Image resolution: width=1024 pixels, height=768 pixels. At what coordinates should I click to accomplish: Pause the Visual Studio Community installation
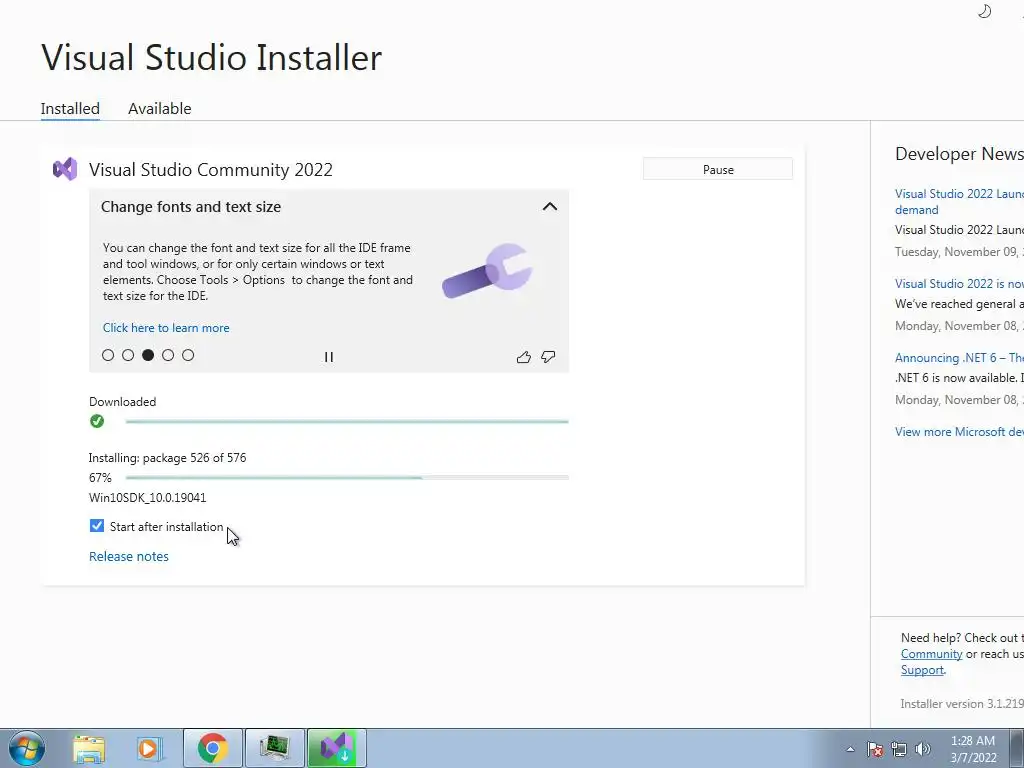[718, 169]
